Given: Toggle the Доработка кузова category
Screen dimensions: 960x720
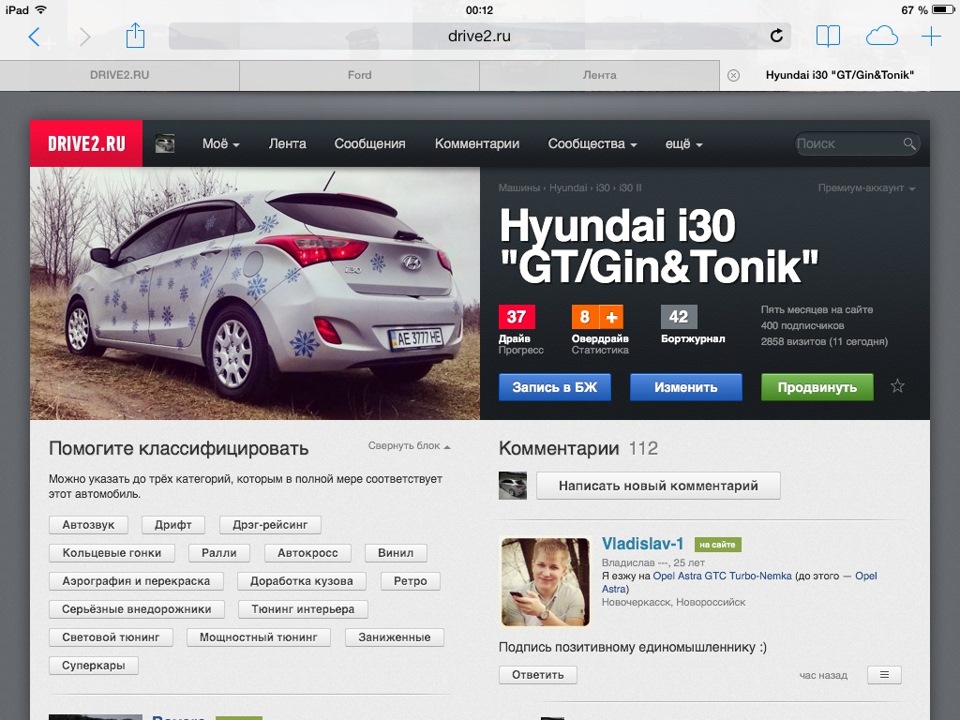Looking at the screenshot, I should pyautogui.click(x=302, y=581).
